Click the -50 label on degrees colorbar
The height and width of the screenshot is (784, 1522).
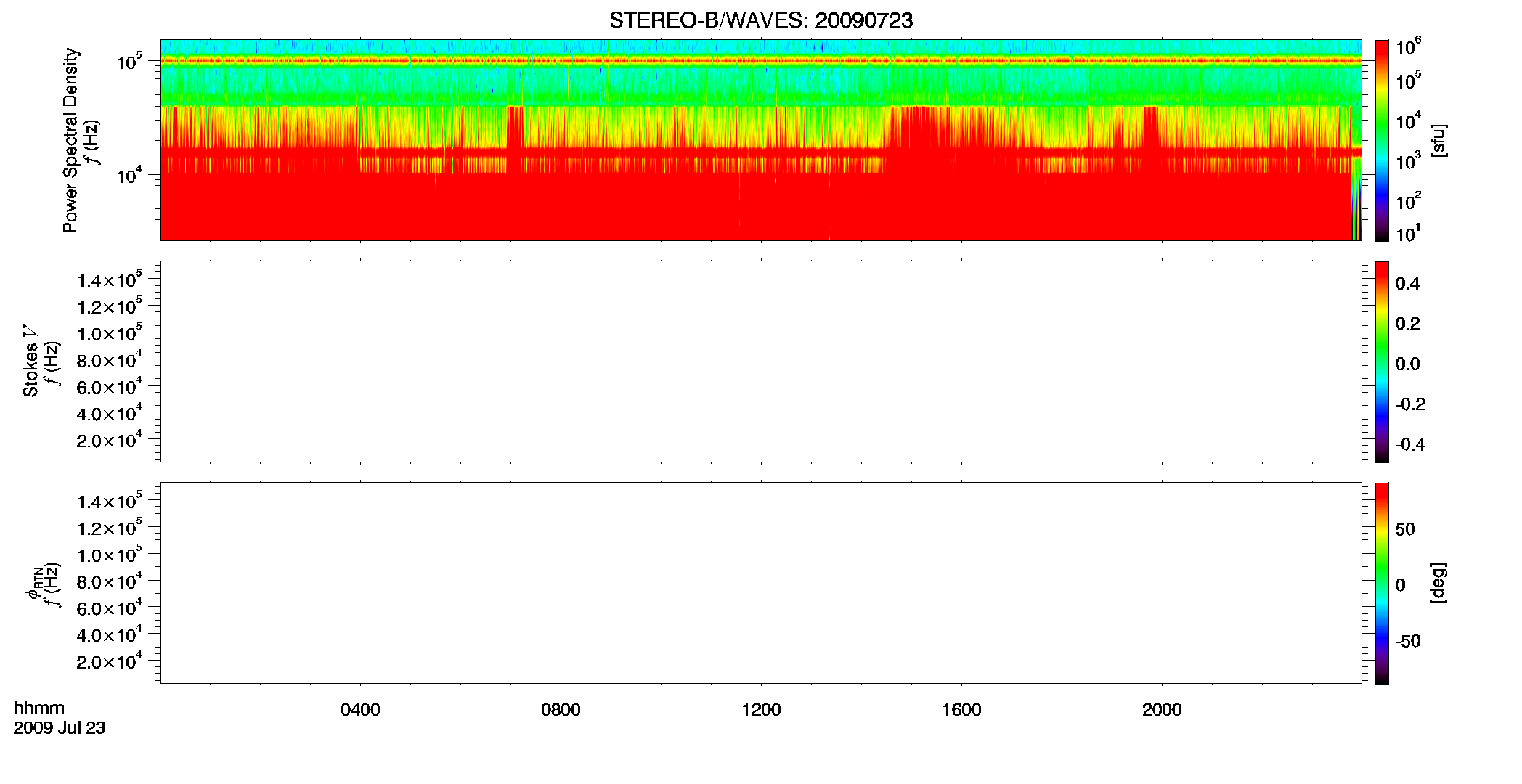click(x=1408, y=641)
